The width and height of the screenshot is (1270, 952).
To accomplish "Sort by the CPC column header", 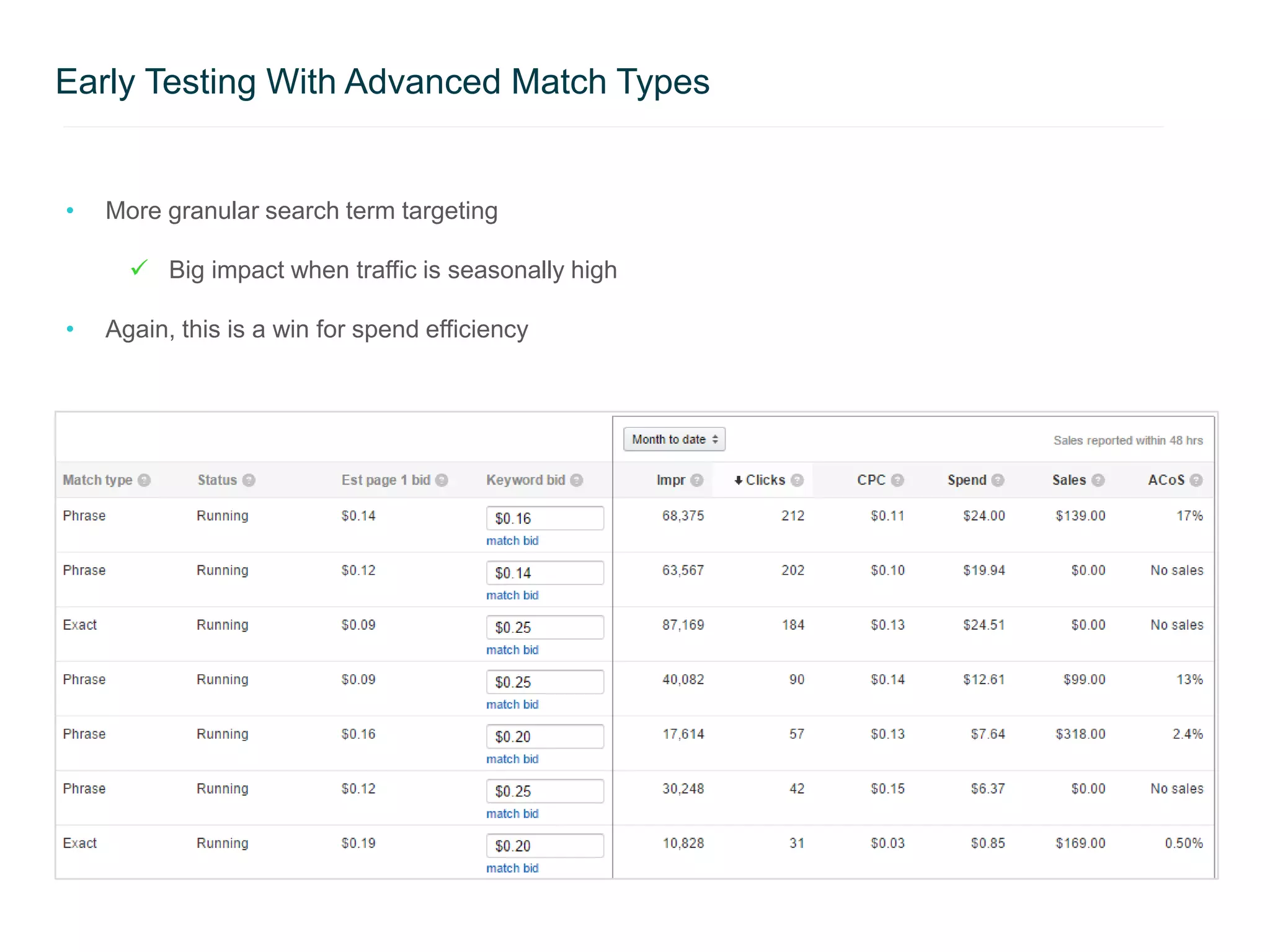I will pyautogui.click(x=871, y=480).
